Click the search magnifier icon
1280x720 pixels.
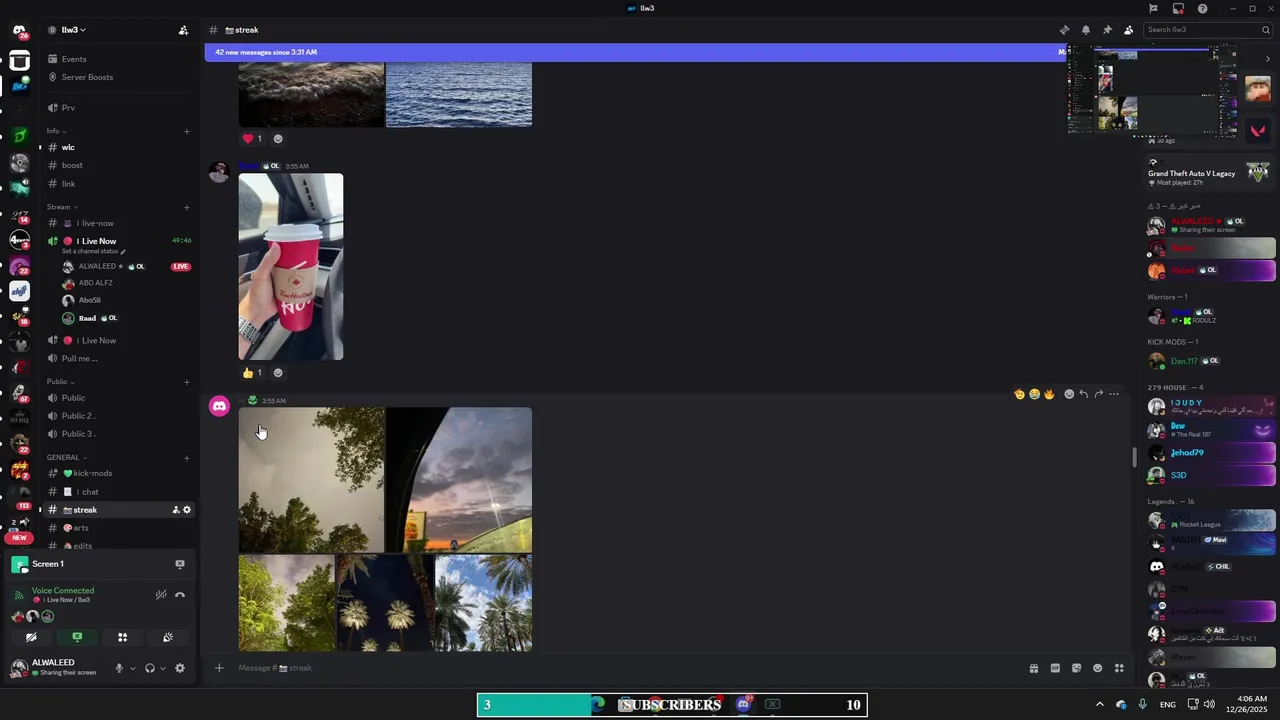pyautogui.click(x=1265, y=30)
